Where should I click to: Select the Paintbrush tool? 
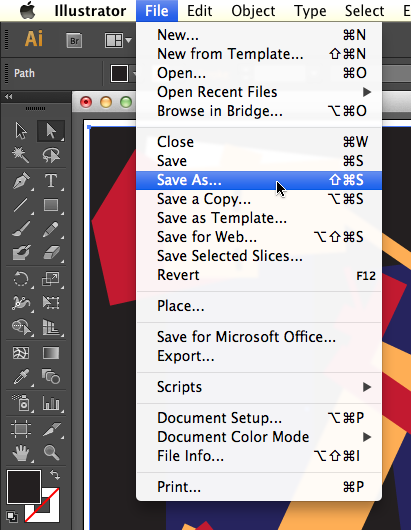[x=21, y=229]
